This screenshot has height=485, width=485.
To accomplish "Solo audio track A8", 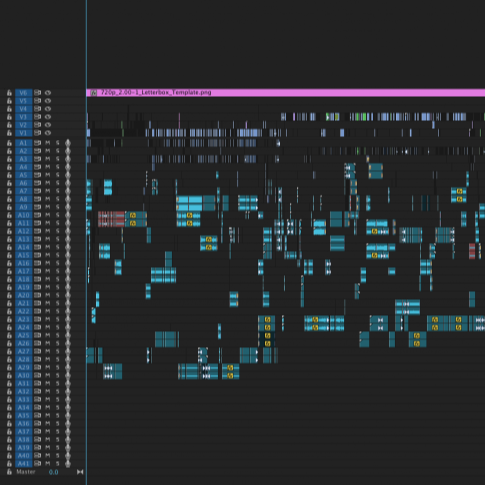I will (58, 199).
